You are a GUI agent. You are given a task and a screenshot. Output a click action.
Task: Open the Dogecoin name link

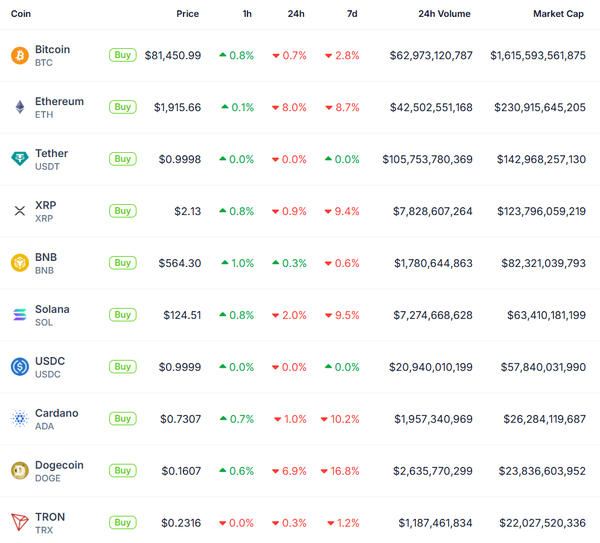point(59,465)
